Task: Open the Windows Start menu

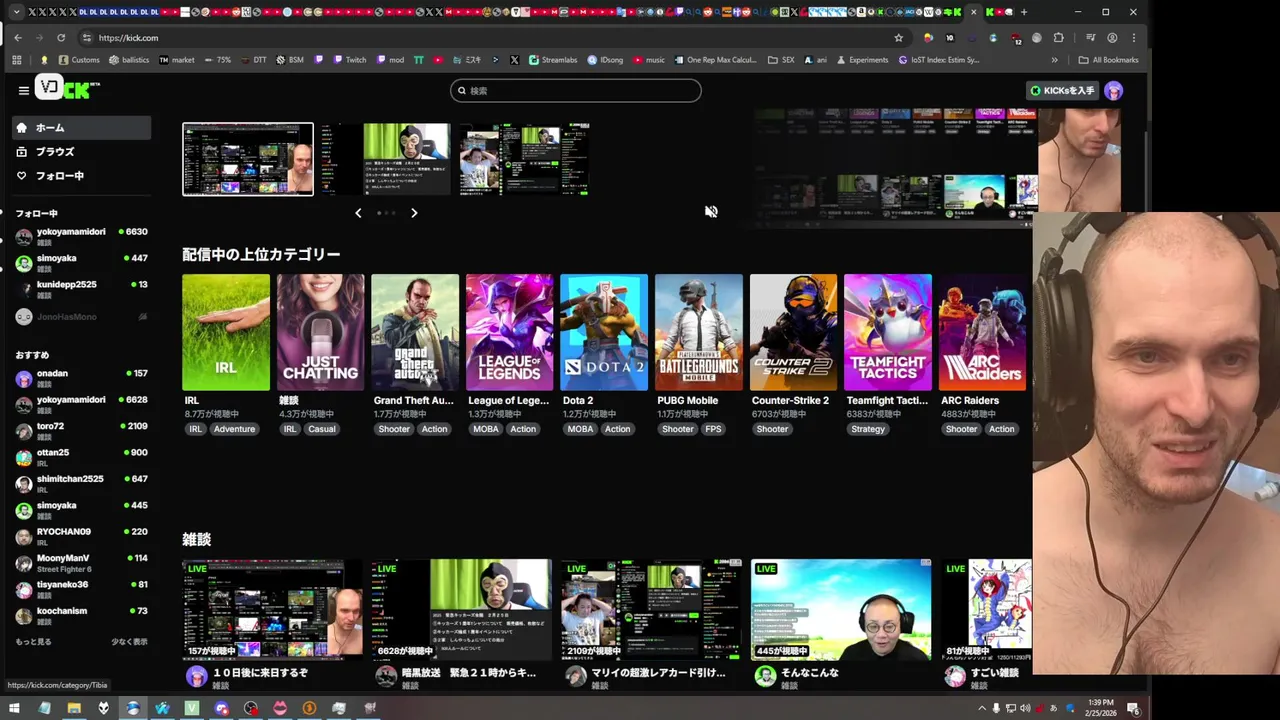Action: tap(15, 708)
